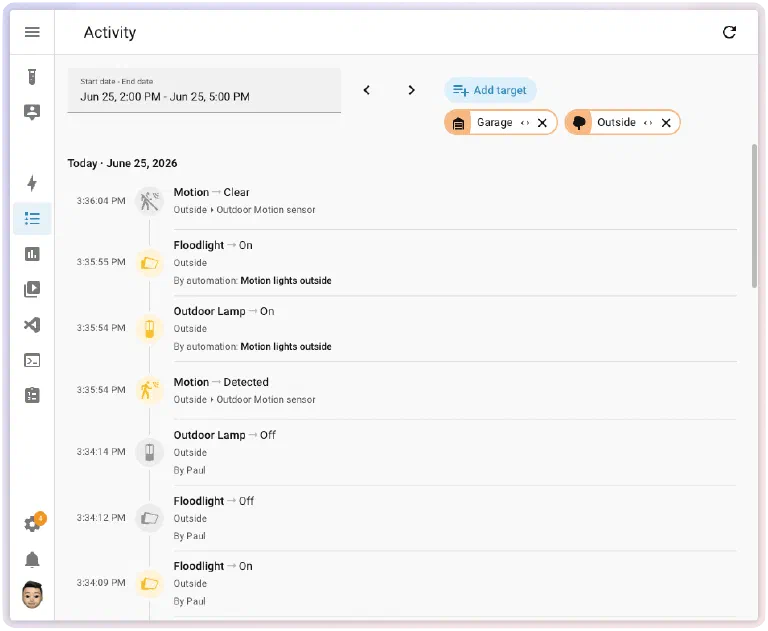Click the Activity list vertical scrollbar

click(x=754, y=216)
